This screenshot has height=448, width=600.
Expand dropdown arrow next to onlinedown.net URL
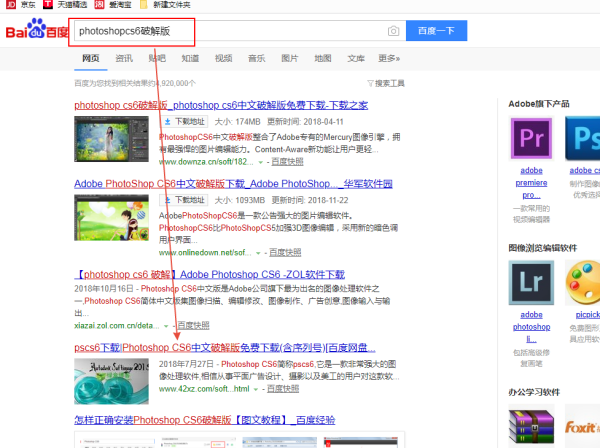tap(258, 253)
